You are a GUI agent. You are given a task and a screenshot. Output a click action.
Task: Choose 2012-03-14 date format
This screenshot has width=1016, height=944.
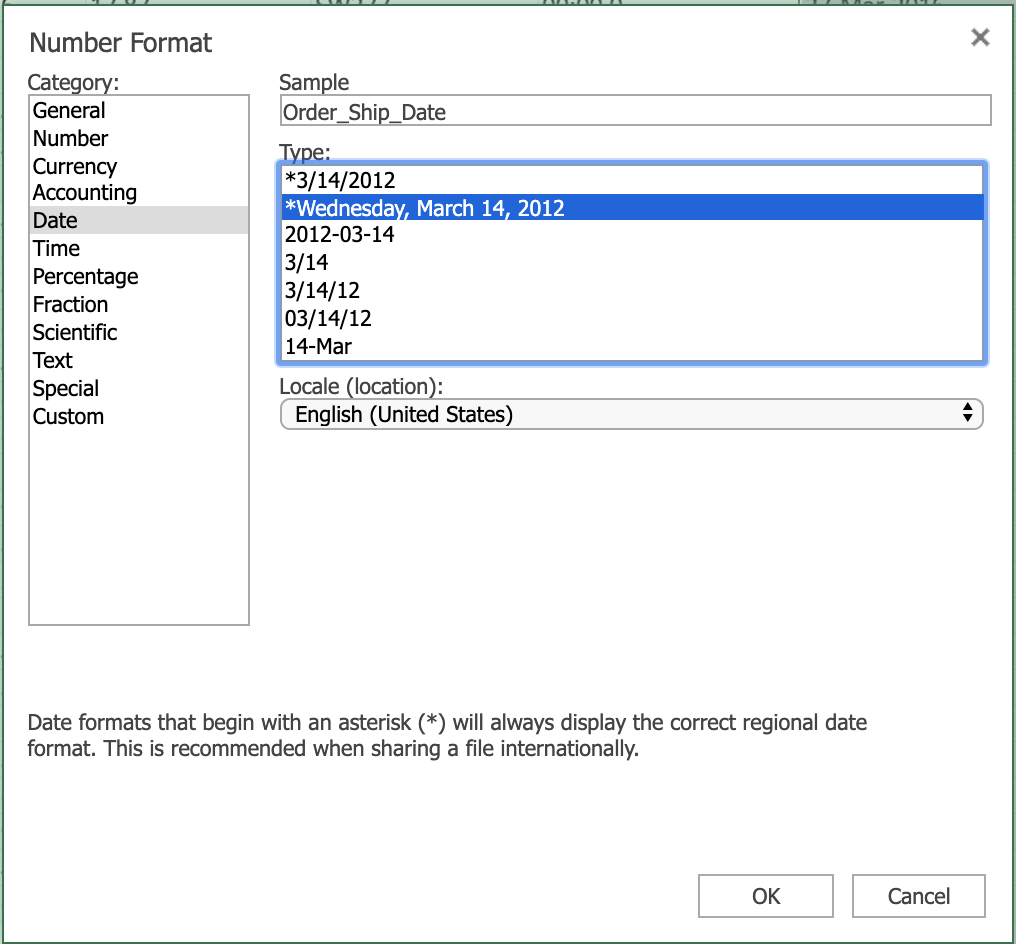pos(340,235)
